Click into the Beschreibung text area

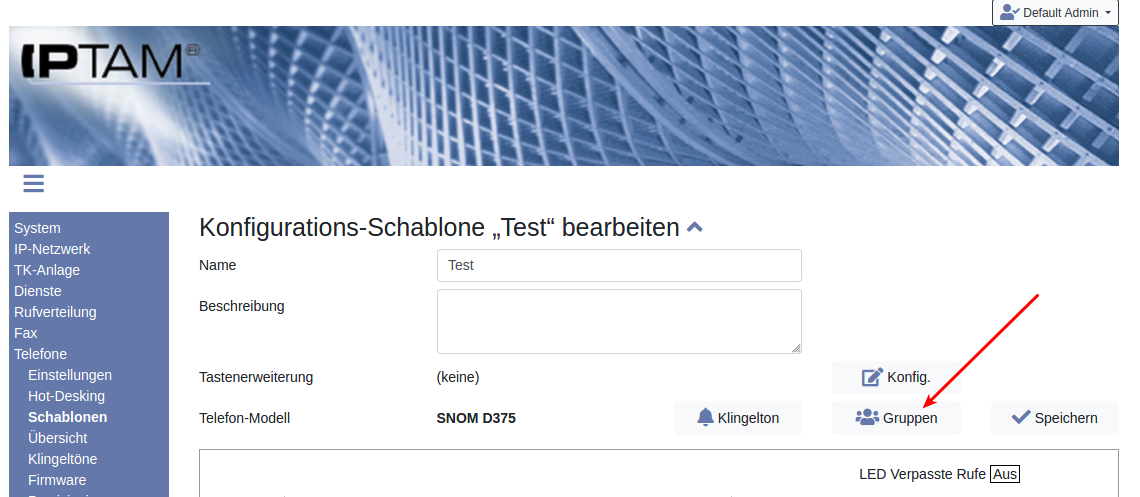(x=619, y=321)
